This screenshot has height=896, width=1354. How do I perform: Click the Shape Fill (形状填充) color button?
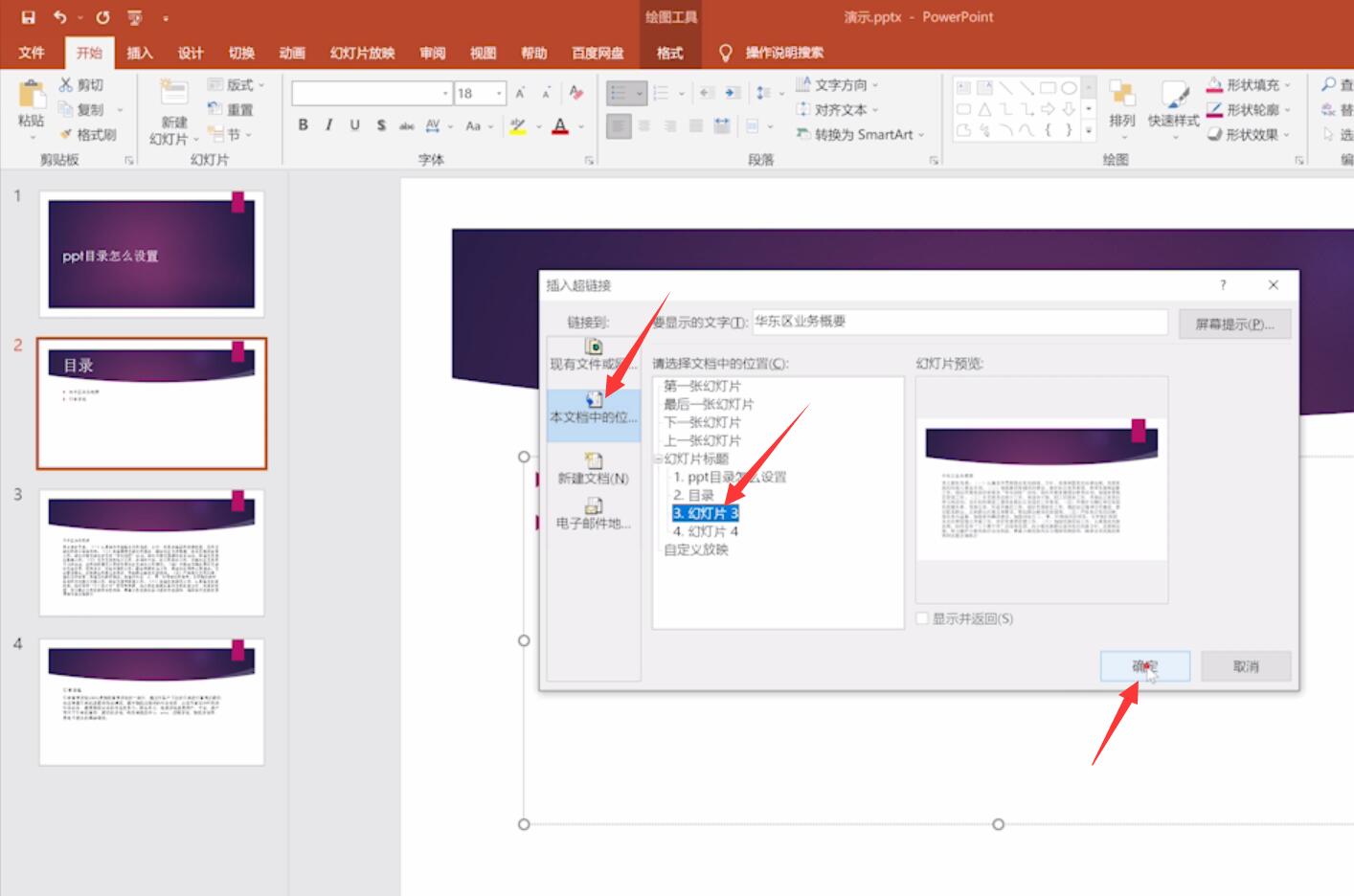pyautogui.click(x=1214, y=85)
